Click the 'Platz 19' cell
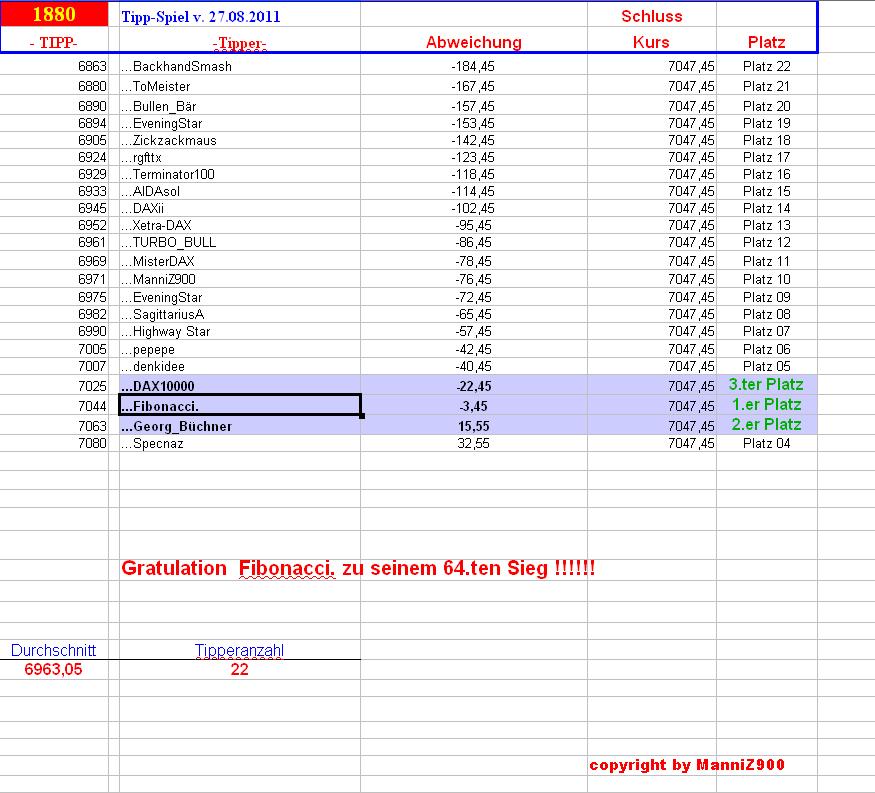Screen dimensions: 875x793 767,123
